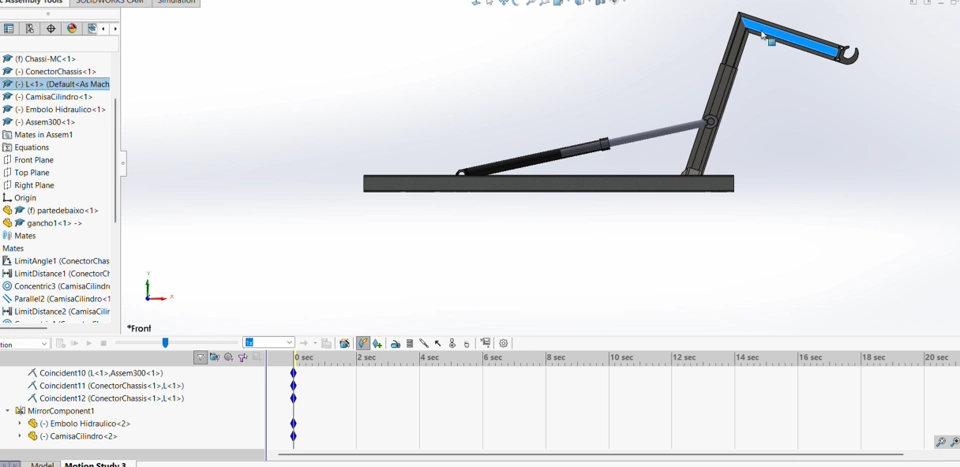This screenshot has height=467, width=960.
Task: Collapse the MirrorComponent1 node
Action: 8,411
